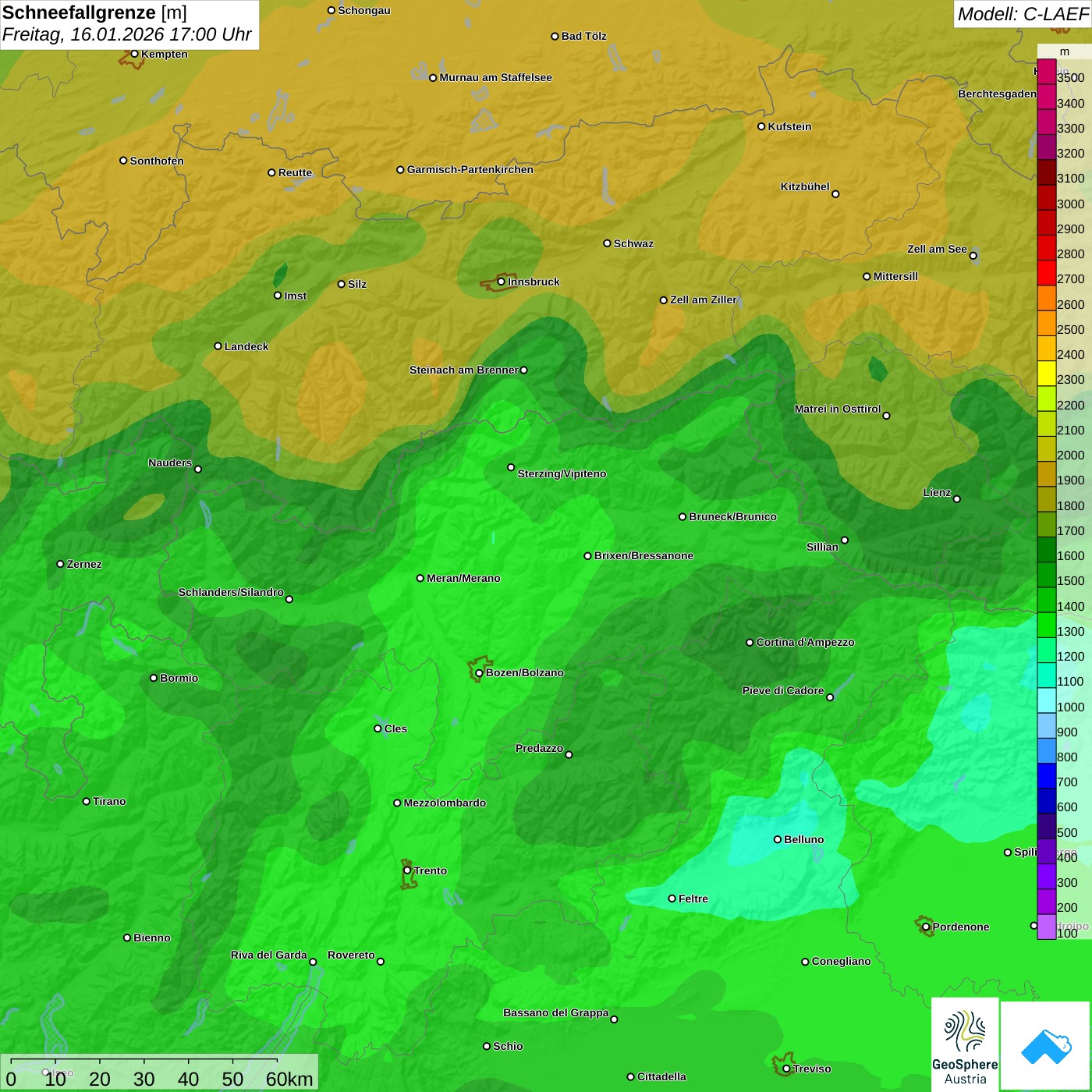The width and height of the screenshot is (1092, 1092).
Task: Click the Kitzbühel marker dot
Action: pos(835,194)
